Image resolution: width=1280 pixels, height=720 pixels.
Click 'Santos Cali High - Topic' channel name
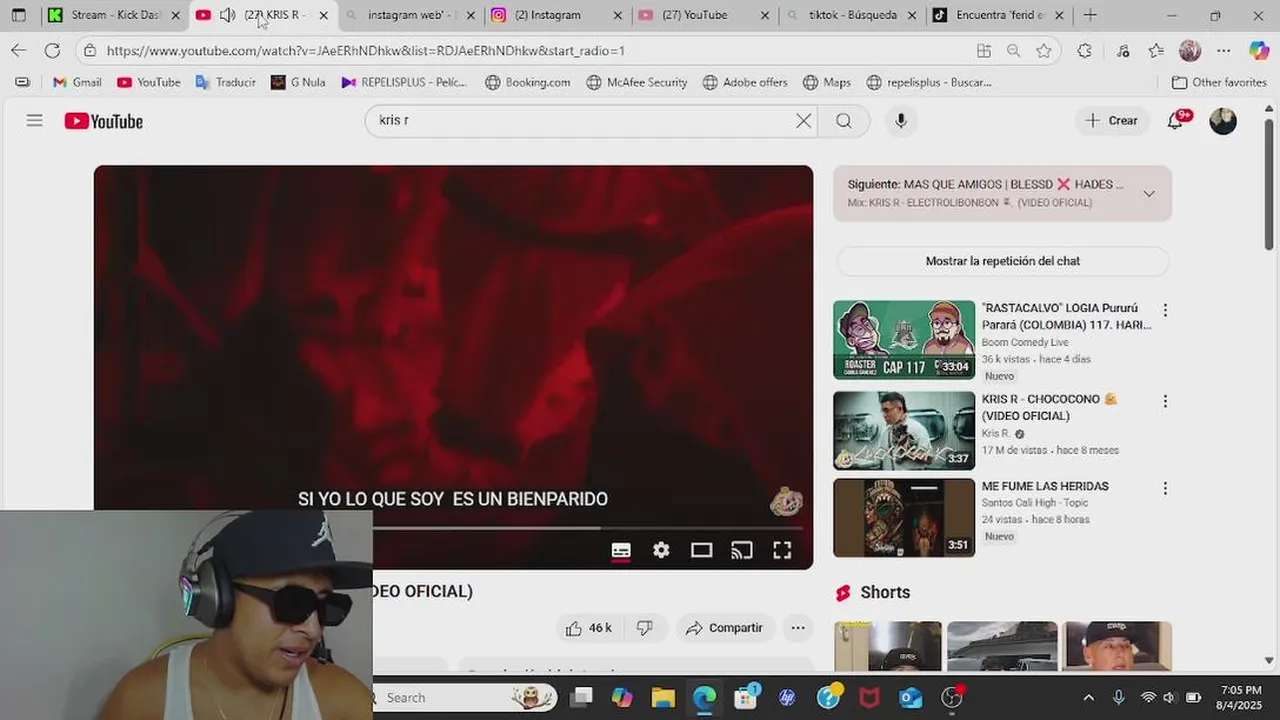coord(1035,503)
